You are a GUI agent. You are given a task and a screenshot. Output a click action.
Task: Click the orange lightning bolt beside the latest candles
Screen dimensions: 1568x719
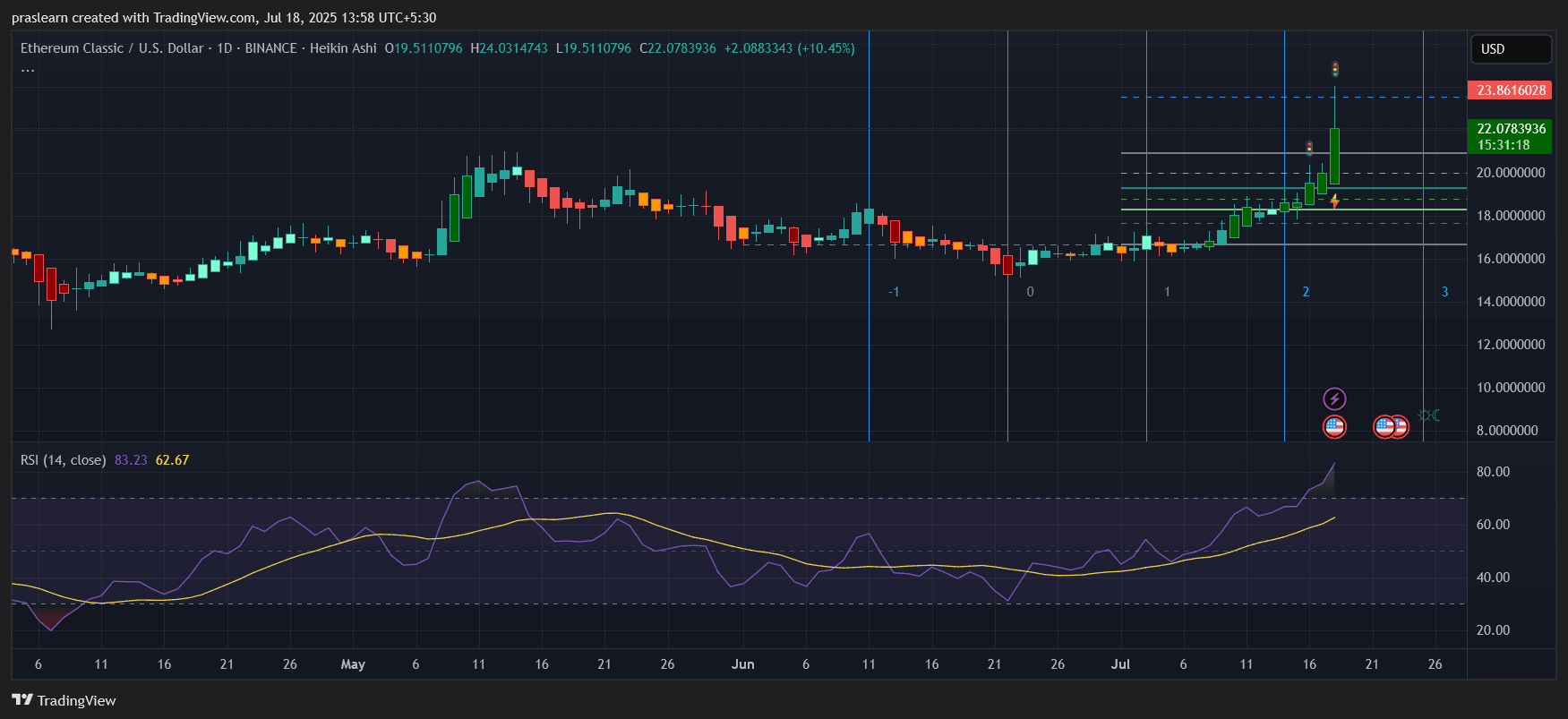click(x=1334, y=201)
